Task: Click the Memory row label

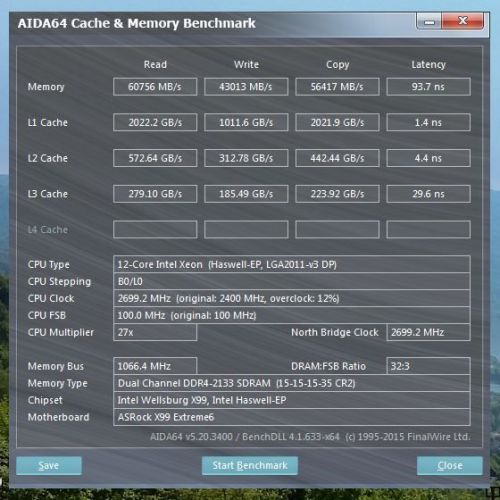Action: pyautogui.click(x=46, y=87)
